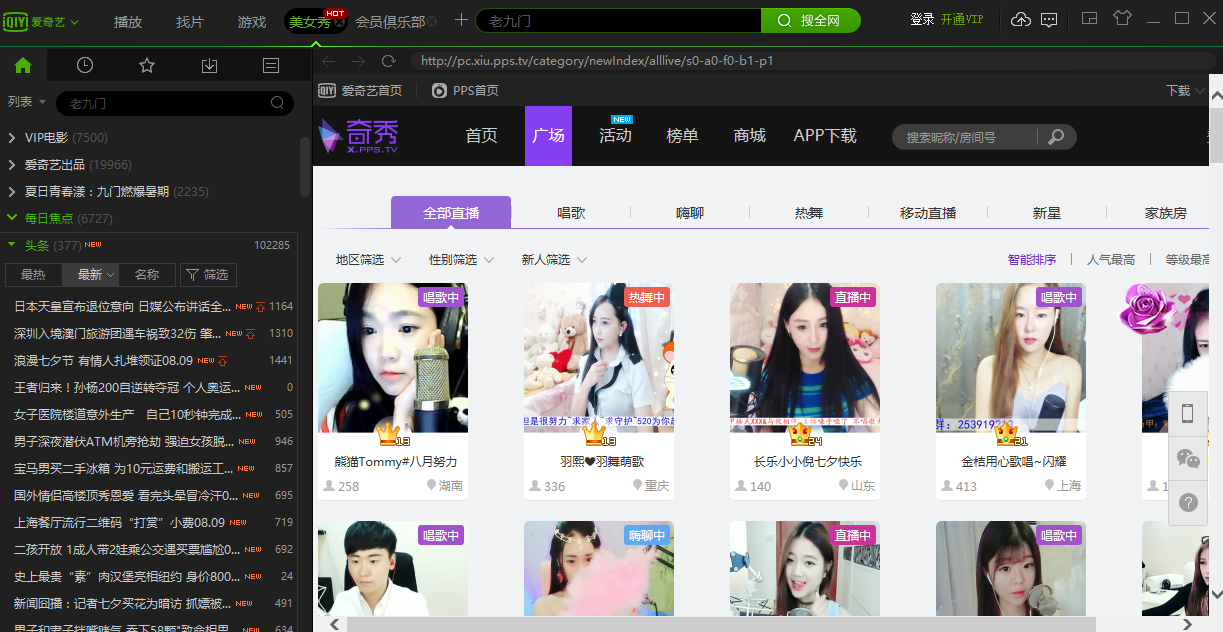Open the home tab in left sidebar
The width and height of the screenshot is (1223, 632).
pos(23,65)
